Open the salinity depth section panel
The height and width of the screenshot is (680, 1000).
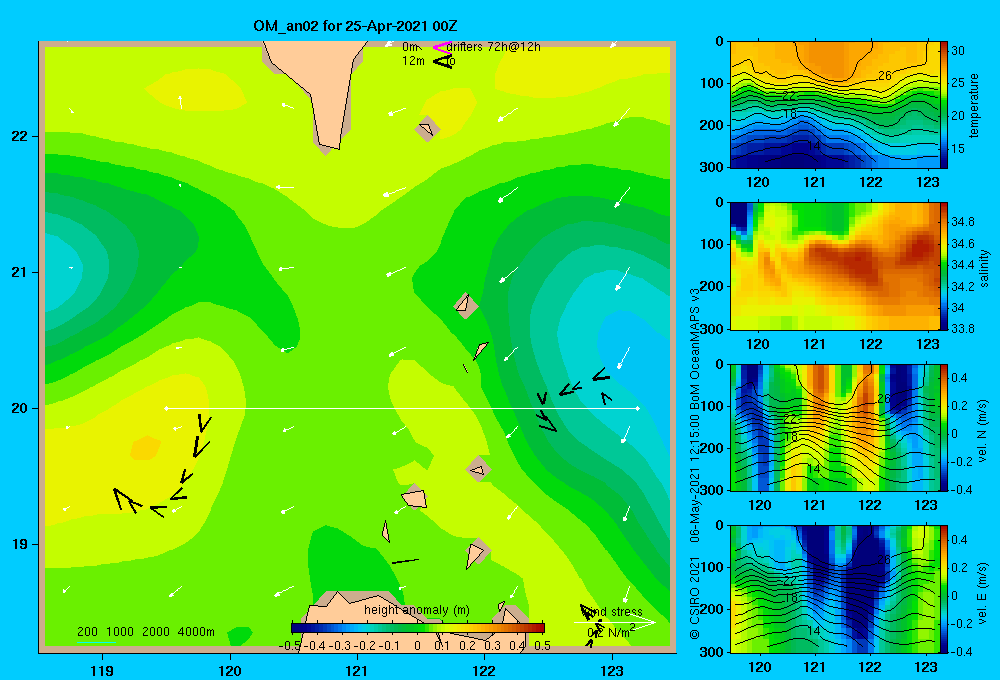(x=834, y=266)
